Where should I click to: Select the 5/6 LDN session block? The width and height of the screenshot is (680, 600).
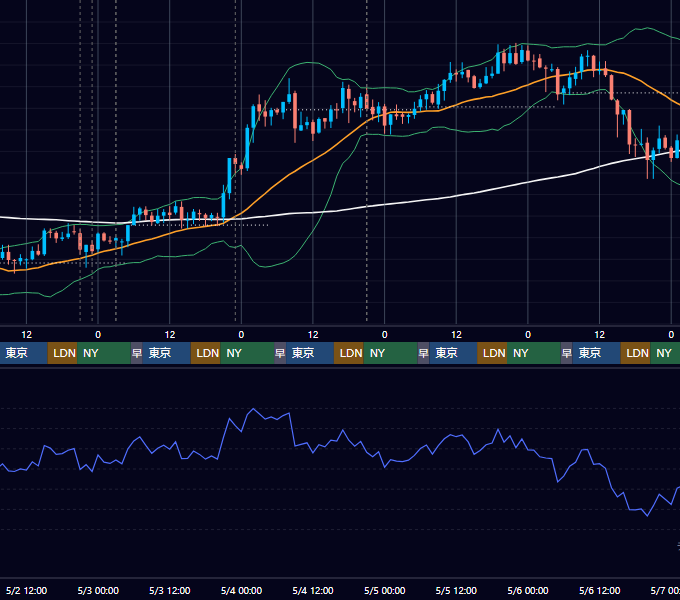click(636, 353)
